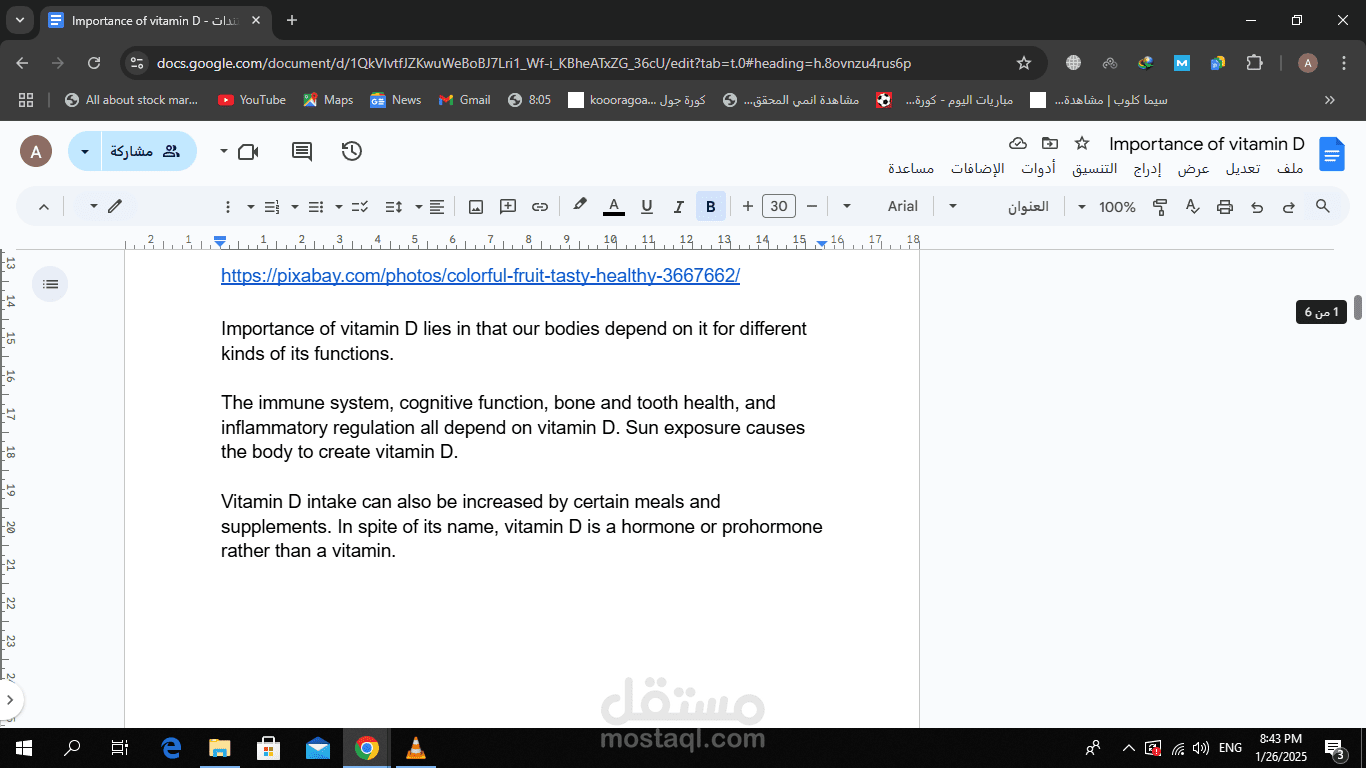Open the ملف (File) menu
This screenshot has height=768, width=1366.
tap(1291, 169)
